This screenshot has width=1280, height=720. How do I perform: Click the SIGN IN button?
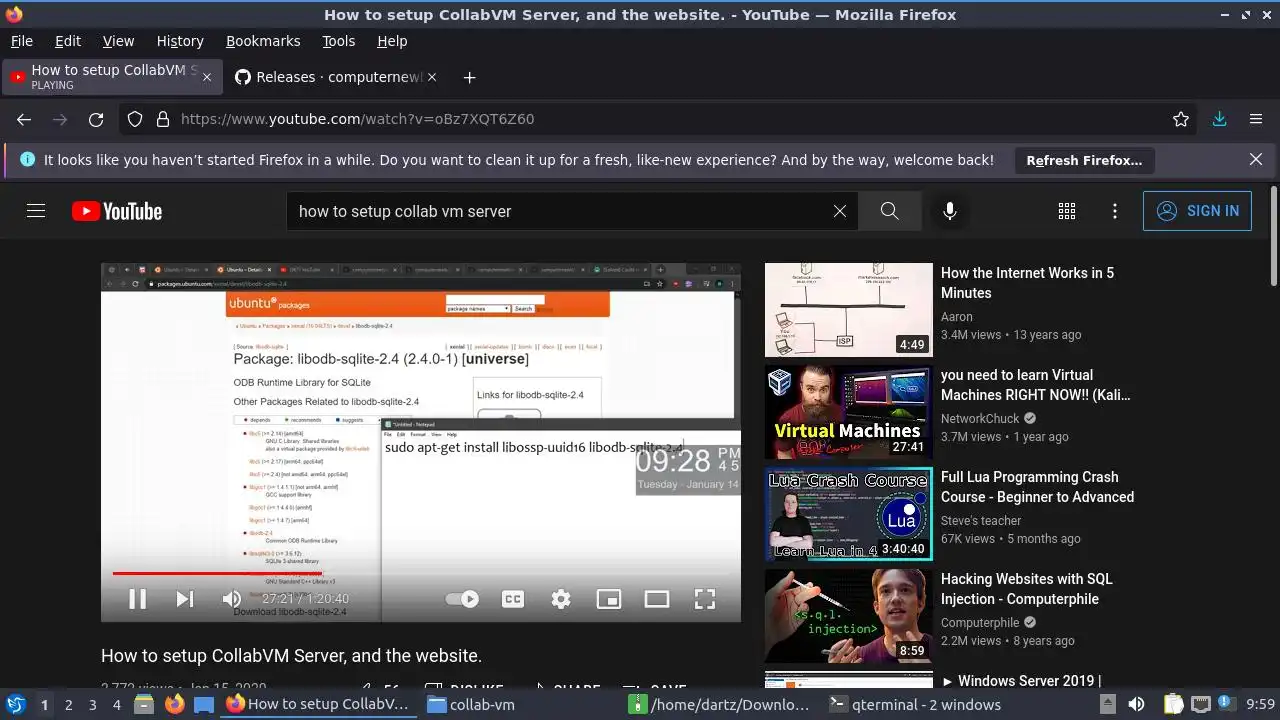click(x=1197, y=211)
